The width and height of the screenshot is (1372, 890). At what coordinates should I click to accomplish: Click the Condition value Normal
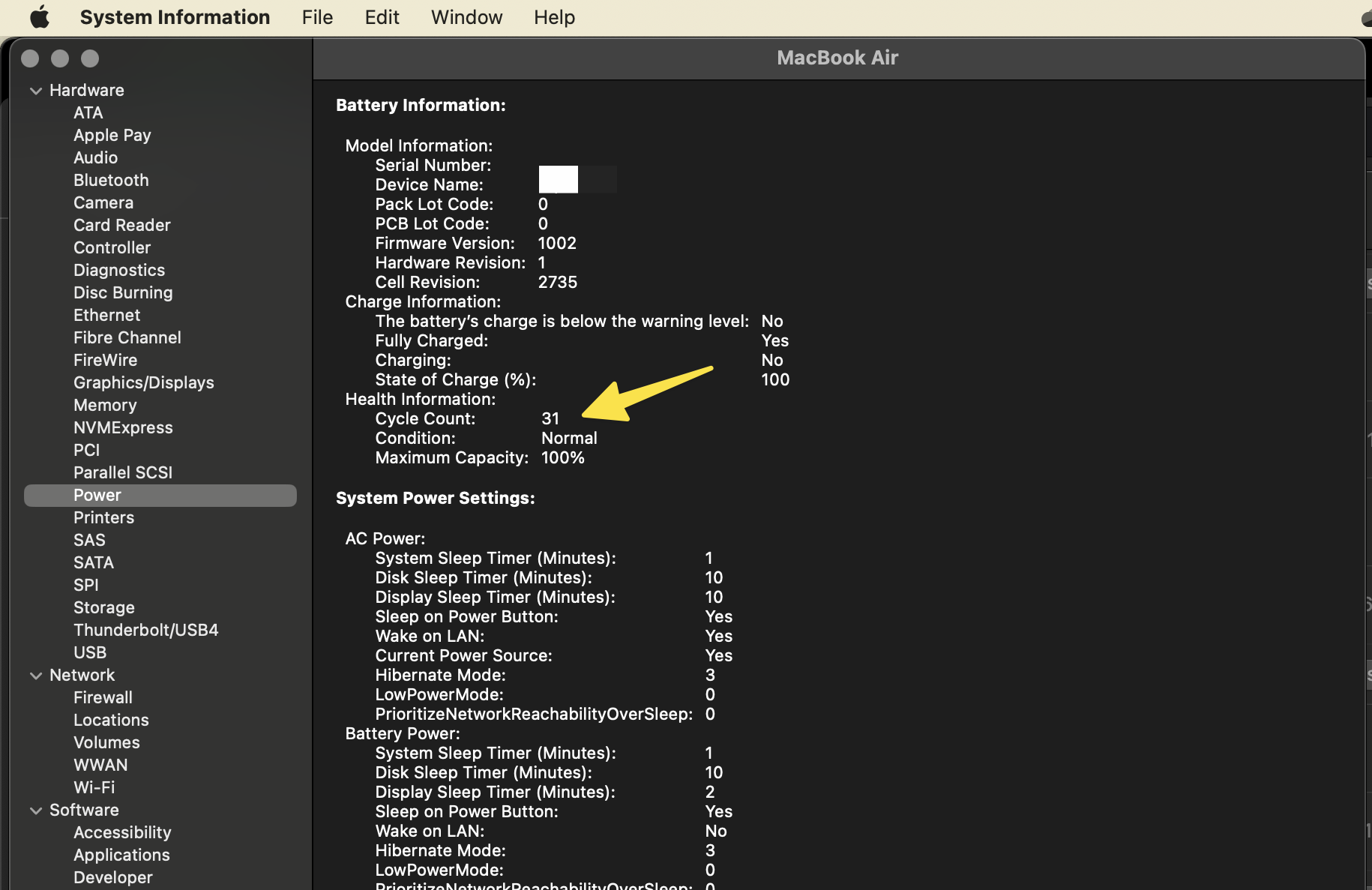tap(569, 438)
